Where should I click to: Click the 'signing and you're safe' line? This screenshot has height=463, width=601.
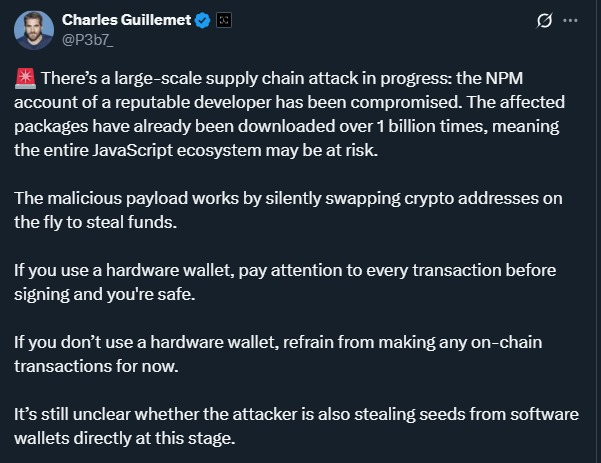[x=105, y=295]
